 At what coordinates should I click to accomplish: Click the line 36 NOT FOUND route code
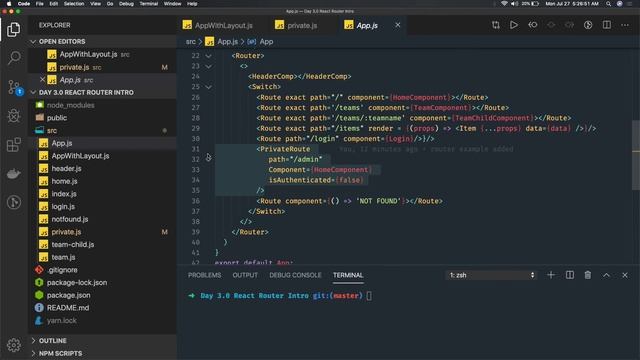[x=349, y=201]
